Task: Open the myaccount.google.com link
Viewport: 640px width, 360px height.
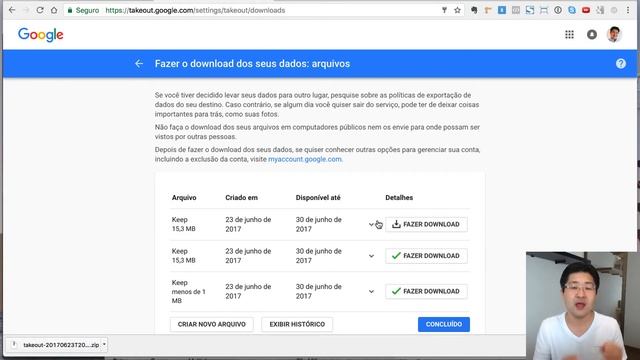Action: point(305,159)
